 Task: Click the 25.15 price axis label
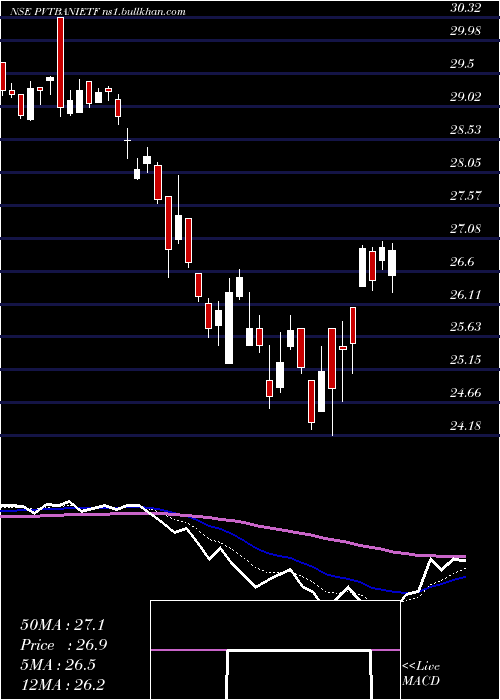point(465,360)
